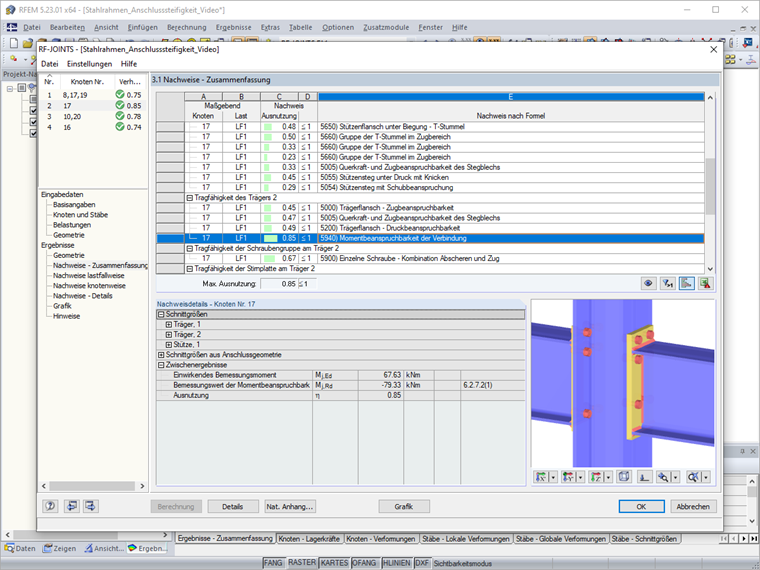Toggle OFANG in status bar
Screen dimensions: 760x570
pos(364,563)
